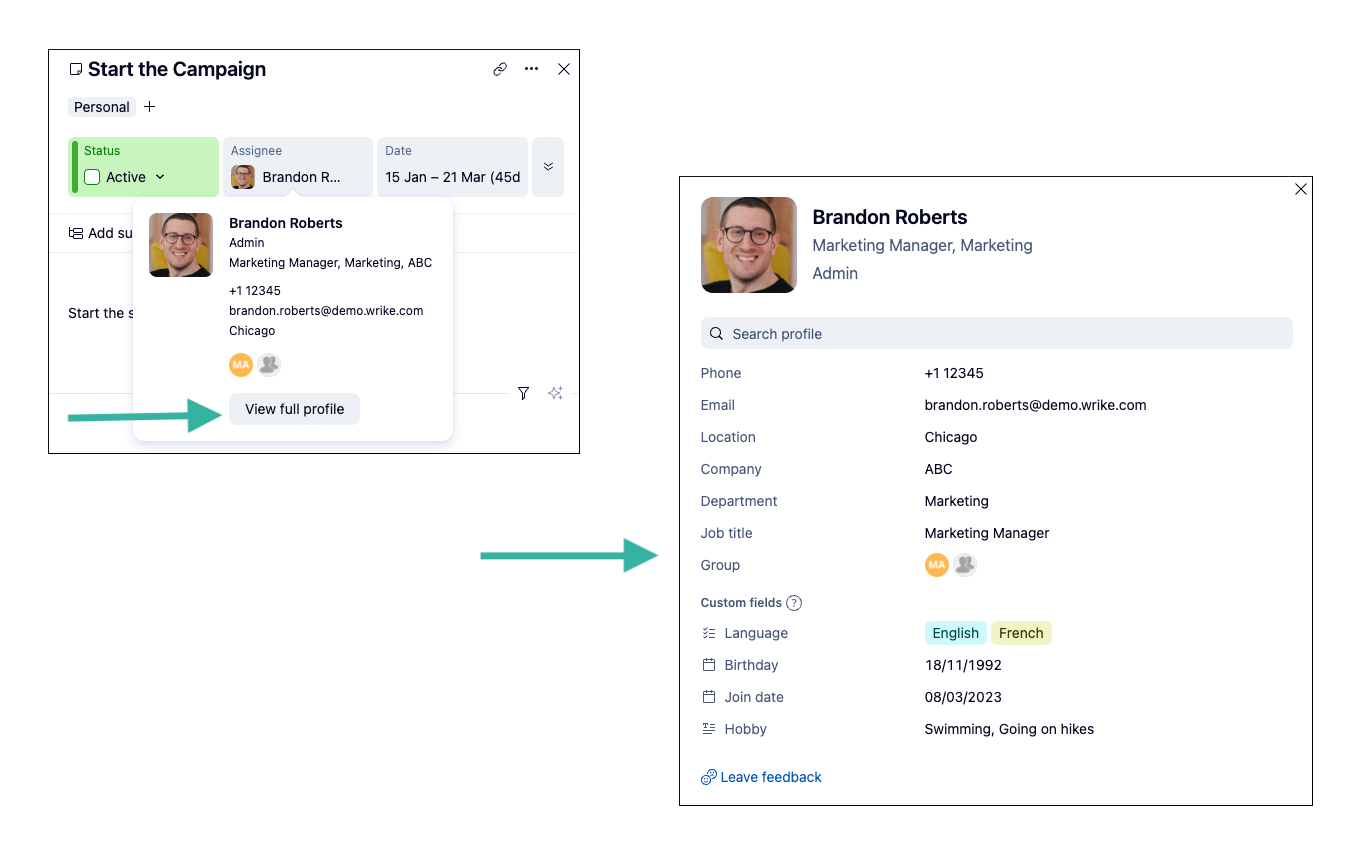
Task: Click Brandon Roberts photo in popup card
Action: pos(181,245)
